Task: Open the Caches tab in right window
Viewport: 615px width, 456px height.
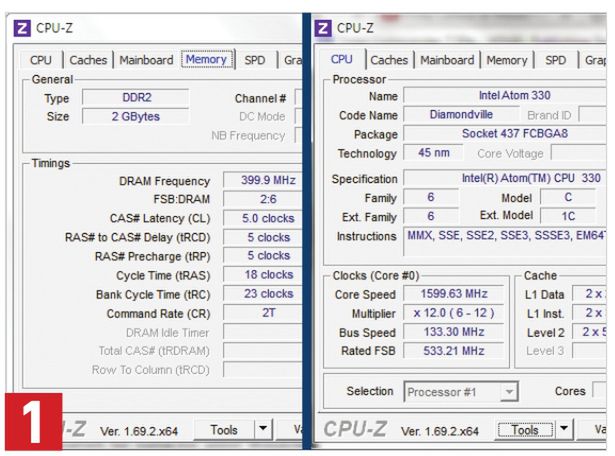Action: pyautogui.click(x=389, y=60)
